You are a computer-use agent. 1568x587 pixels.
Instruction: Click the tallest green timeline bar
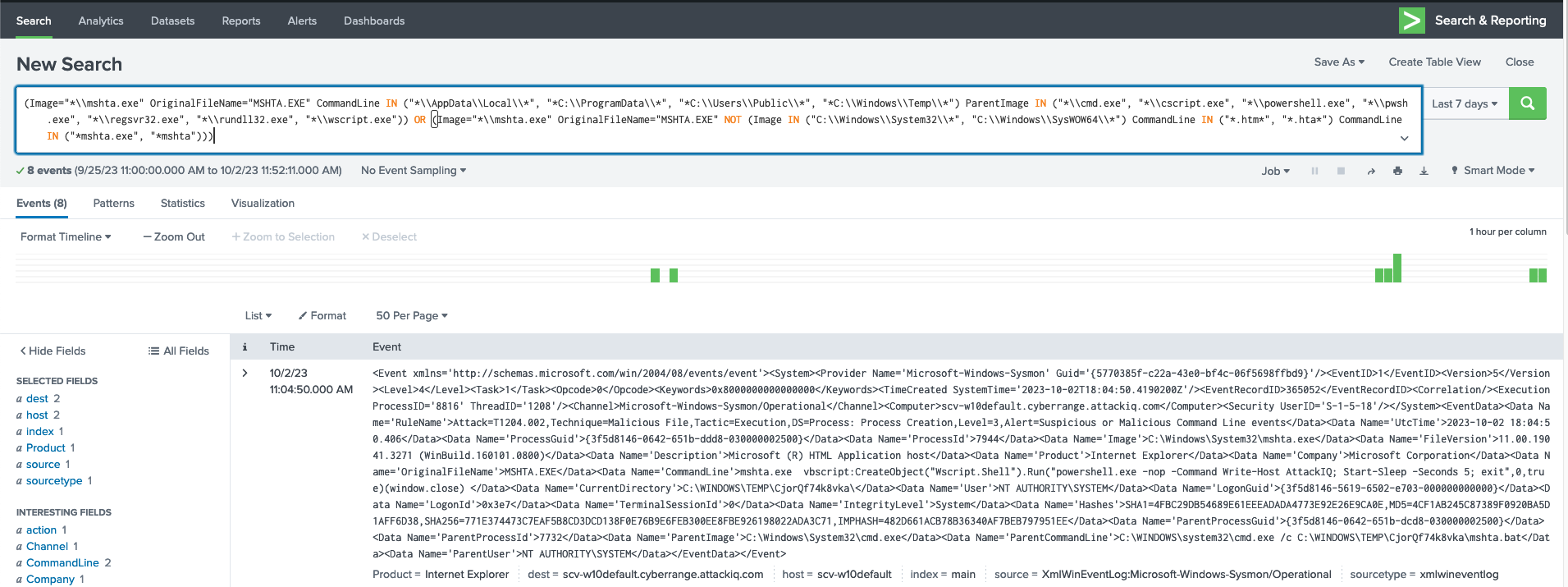[x=1397, y=268]
